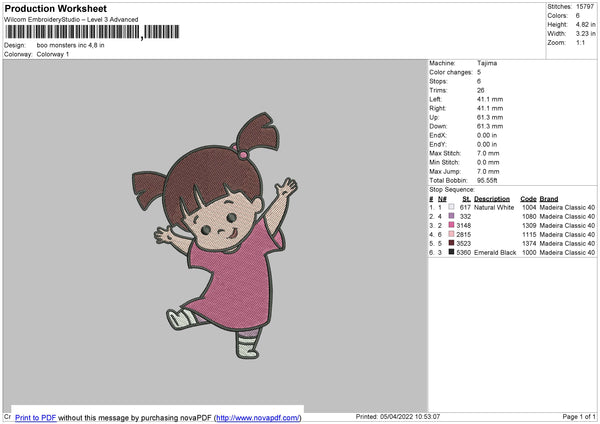Click design name "boo monsters inc 4,8 in"
Image resolution: width=600 pixels, height=424 pixels.
pyautogui.click(x=70, y=45)
